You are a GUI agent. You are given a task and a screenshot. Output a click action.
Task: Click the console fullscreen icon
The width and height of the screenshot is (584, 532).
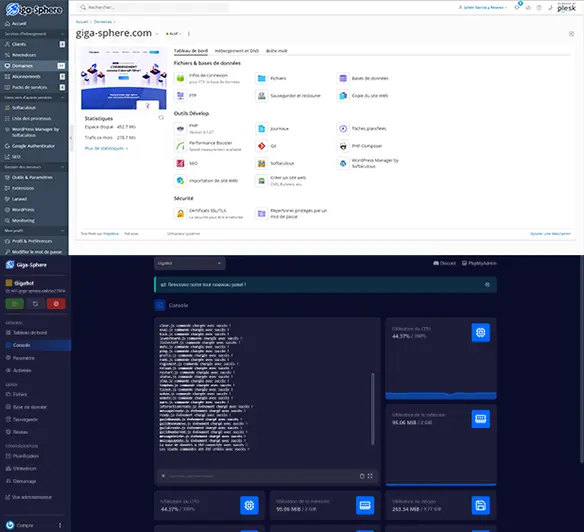point(370,476)
